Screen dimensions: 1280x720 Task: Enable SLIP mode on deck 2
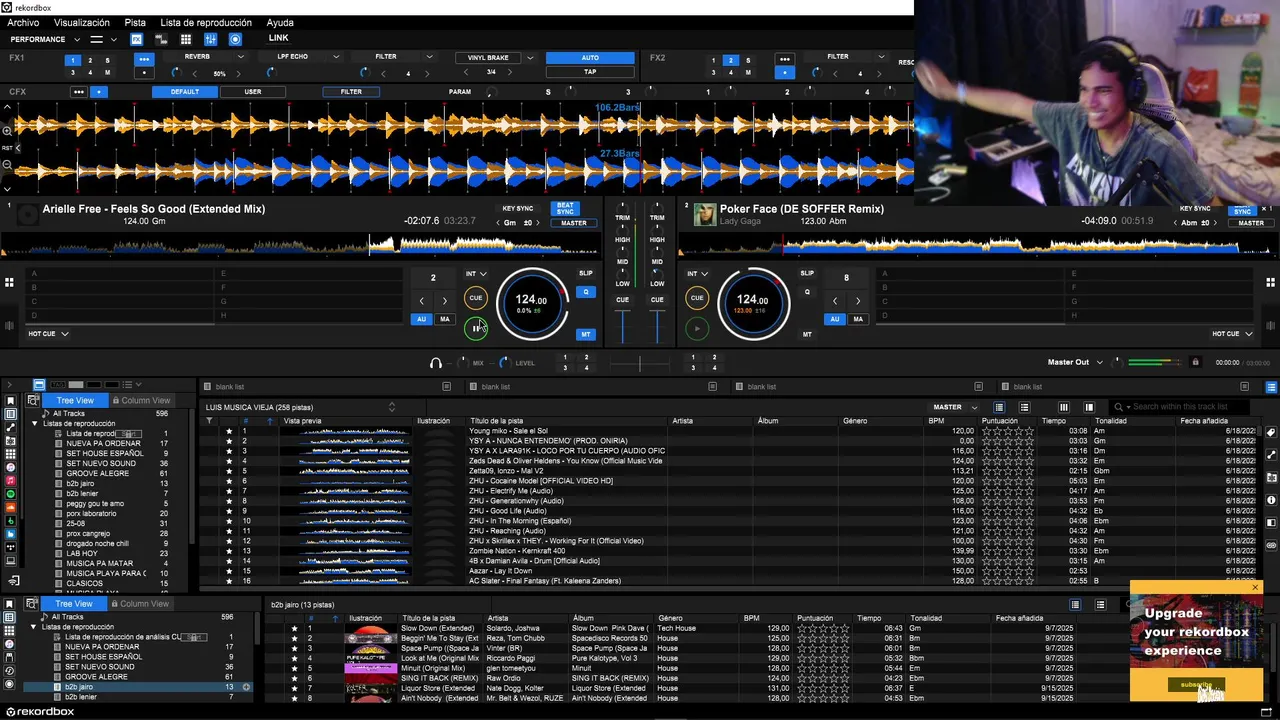tap(807, 273)
